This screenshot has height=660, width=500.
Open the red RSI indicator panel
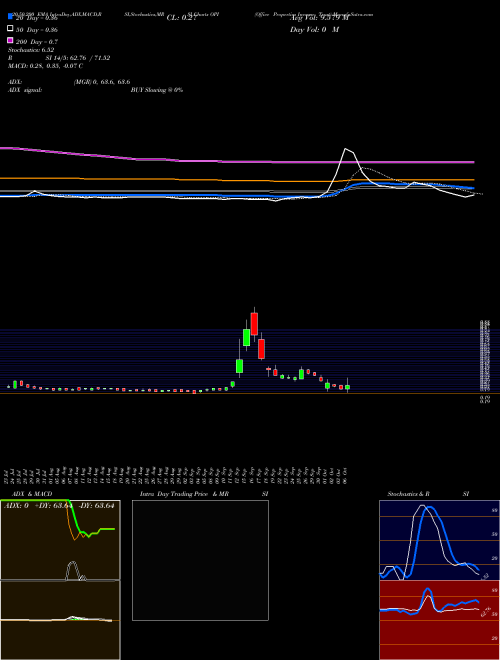(x=439, y=620)
